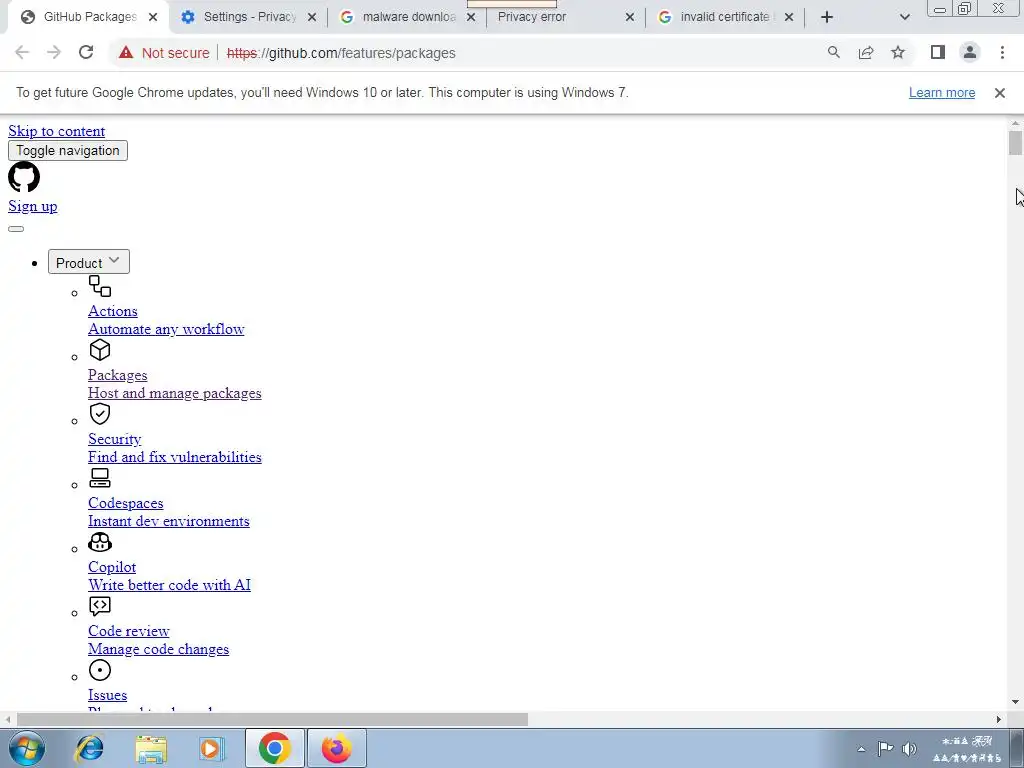Open Windows Start menu orb

27,748
